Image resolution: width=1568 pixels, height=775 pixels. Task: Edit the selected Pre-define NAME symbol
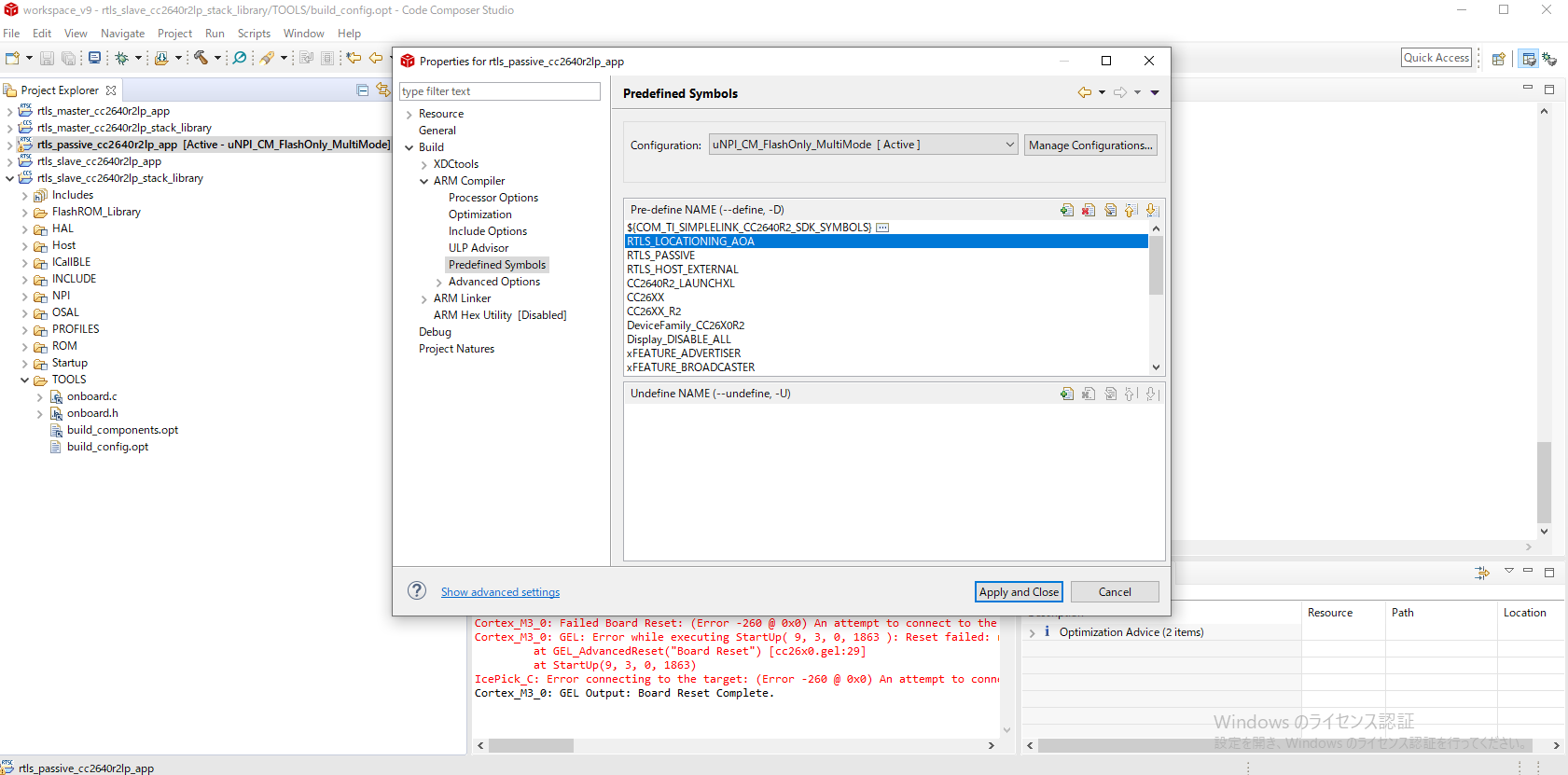point(1110,210)
